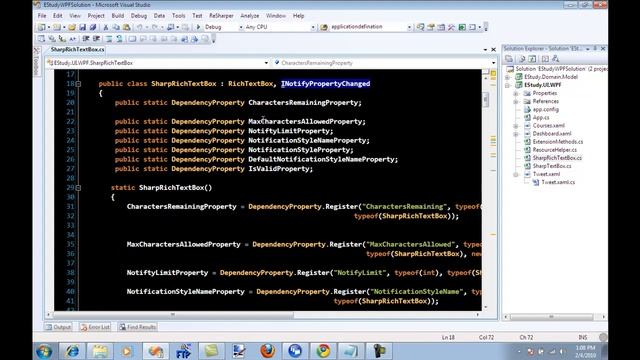Expand the Courses.xaml node
640x360 pixels.
516,126
